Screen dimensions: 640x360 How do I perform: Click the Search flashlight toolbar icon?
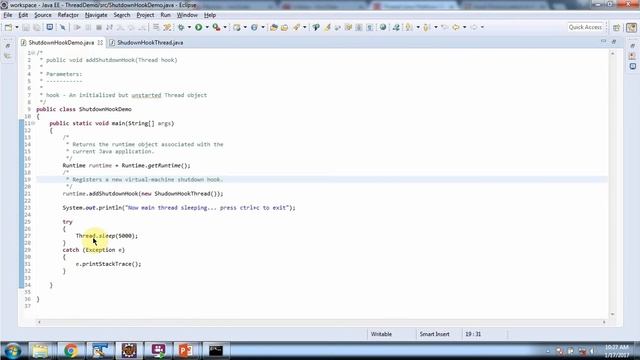point(296,27)
